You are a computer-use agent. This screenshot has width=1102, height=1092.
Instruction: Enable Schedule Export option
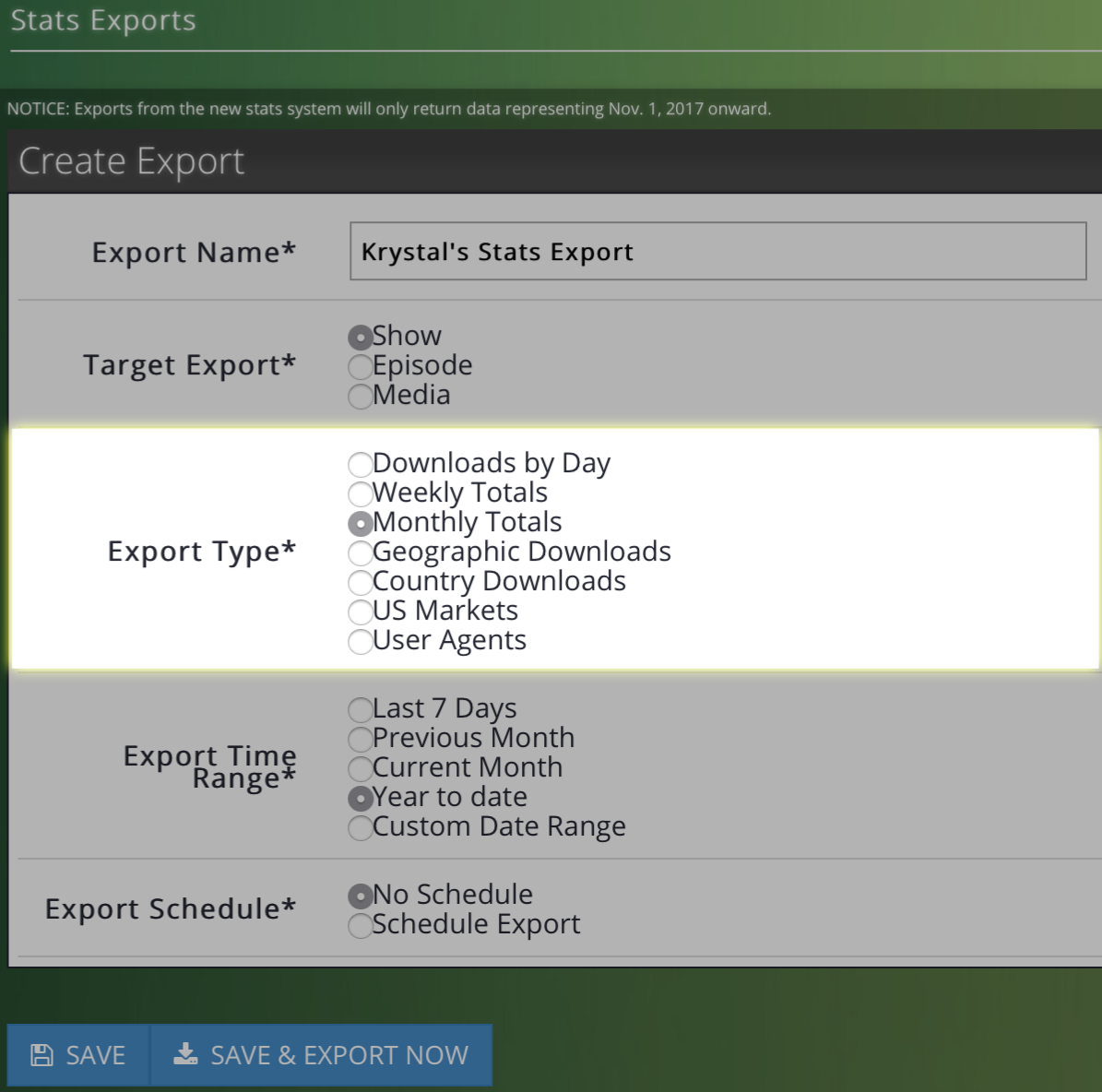360,925
